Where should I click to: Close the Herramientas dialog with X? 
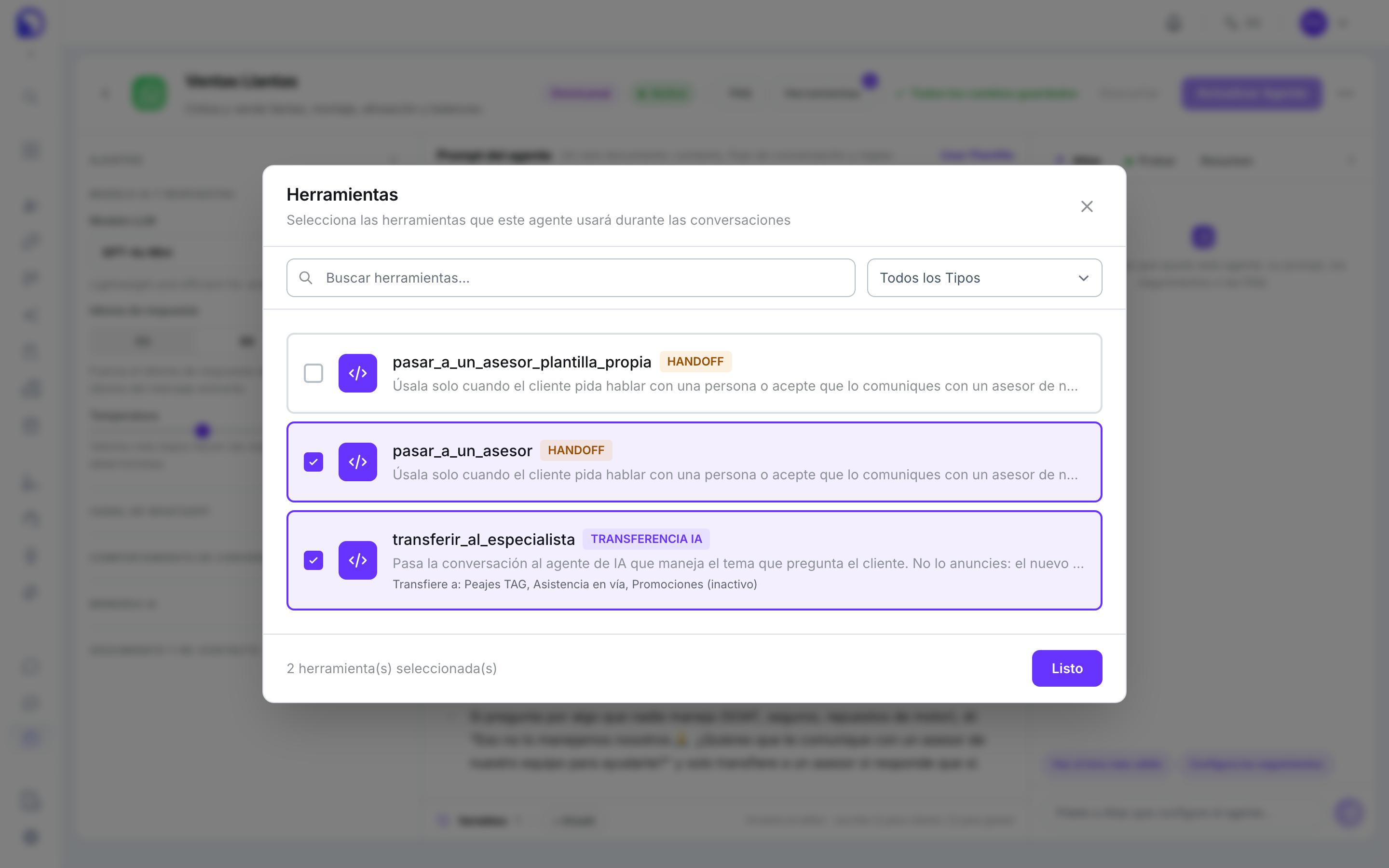tap(1087, 207)
